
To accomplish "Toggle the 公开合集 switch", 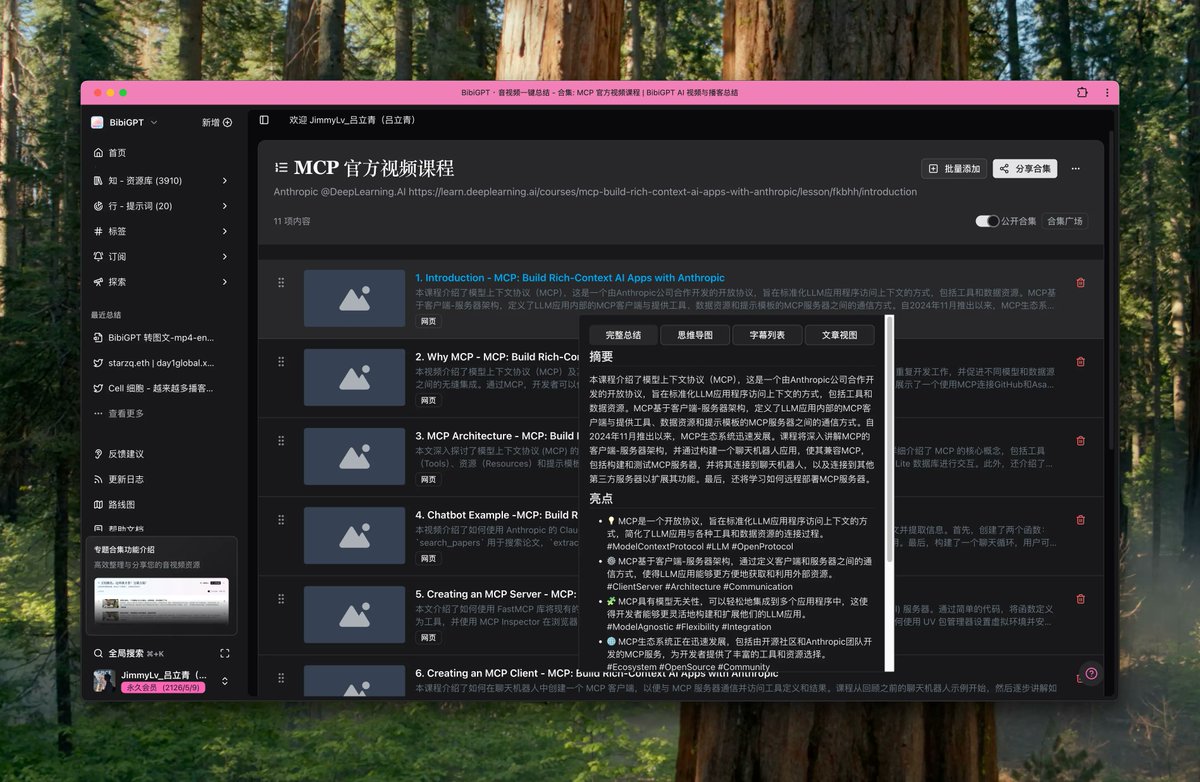I will tap(987, 221).
